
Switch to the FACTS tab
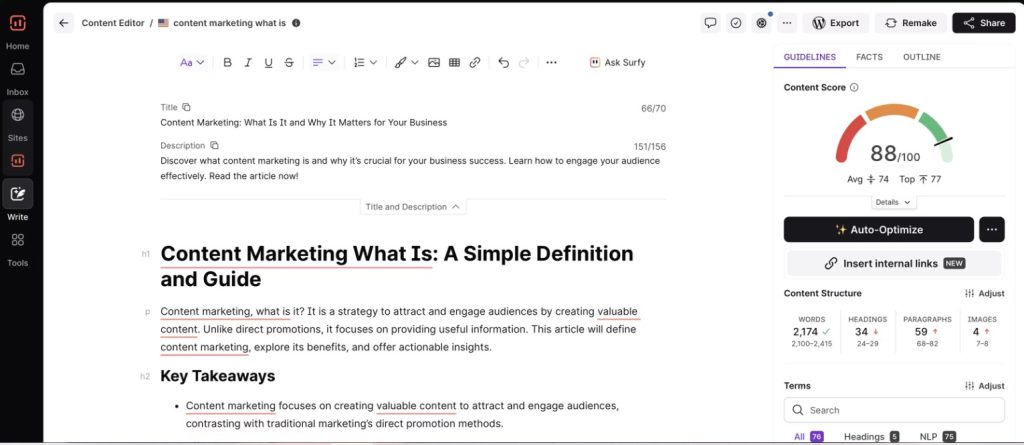pyautogui.click(x=869, y=57)
